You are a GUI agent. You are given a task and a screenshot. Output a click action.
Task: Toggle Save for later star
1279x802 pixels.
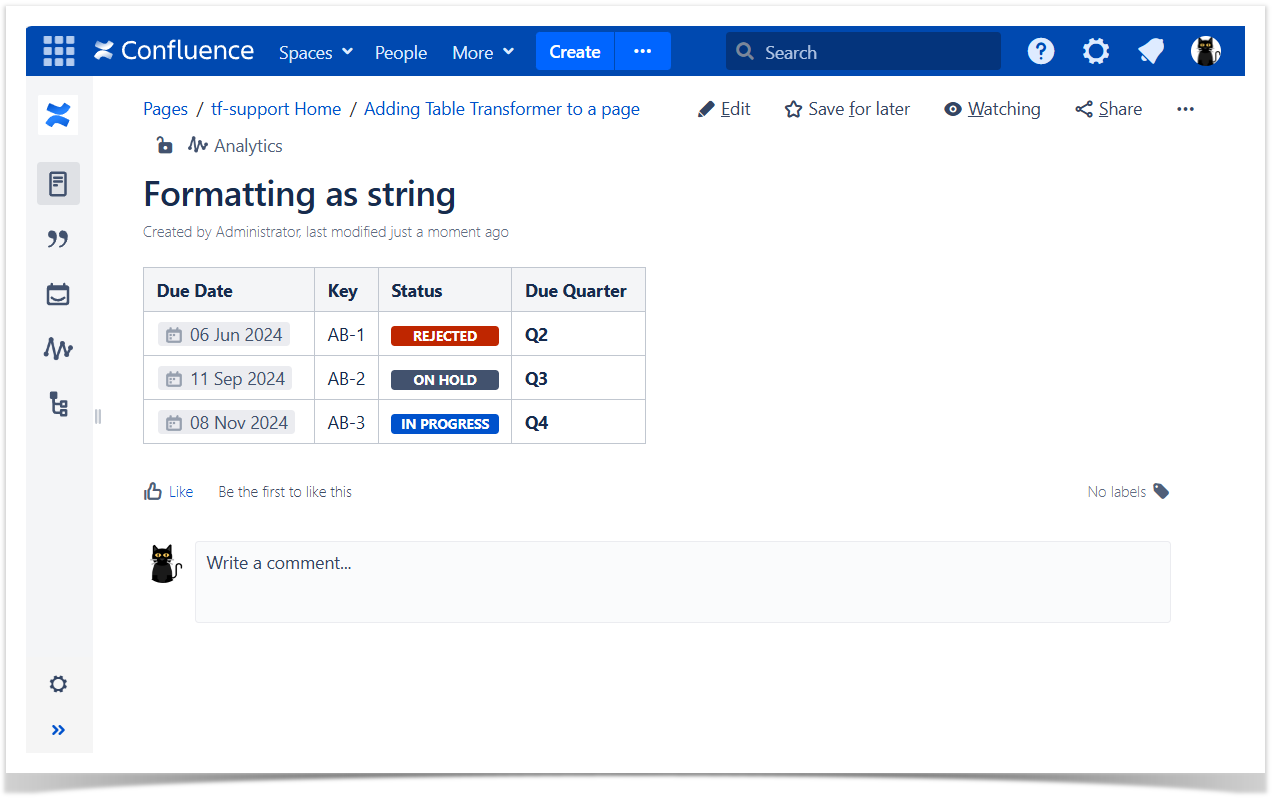point(847,109)
